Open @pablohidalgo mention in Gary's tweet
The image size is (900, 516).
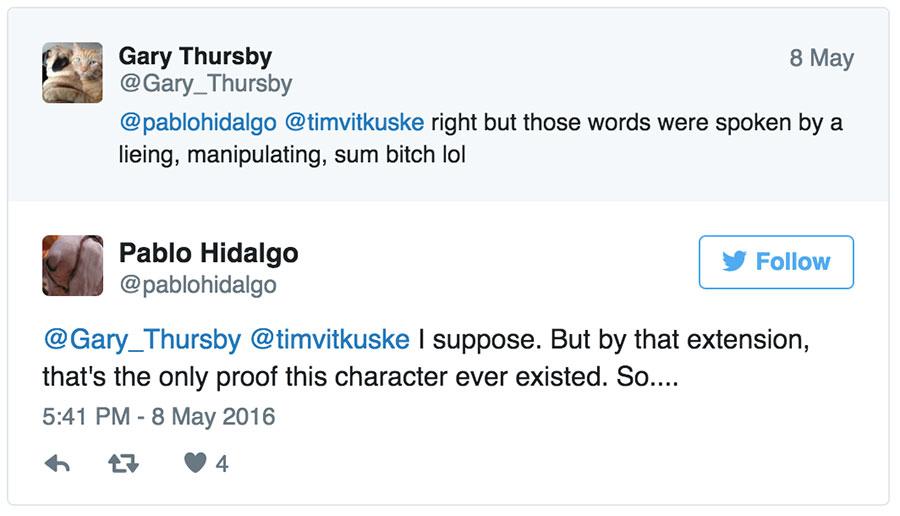[198, 123]
